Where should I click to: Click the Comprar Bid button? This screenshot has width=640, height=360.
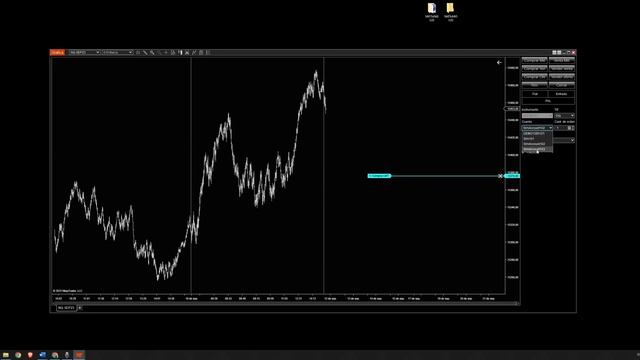(534, 77)
